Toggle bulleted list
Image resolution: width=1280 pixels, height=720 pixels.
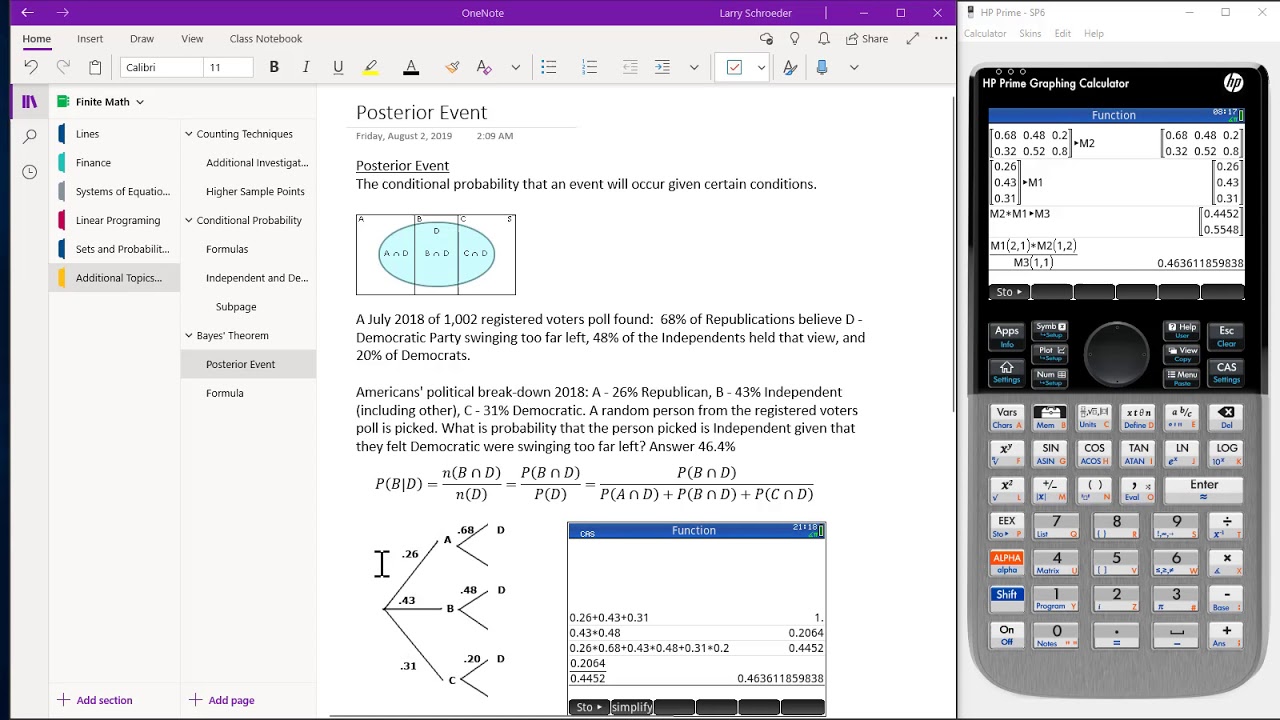click(549, 67)
